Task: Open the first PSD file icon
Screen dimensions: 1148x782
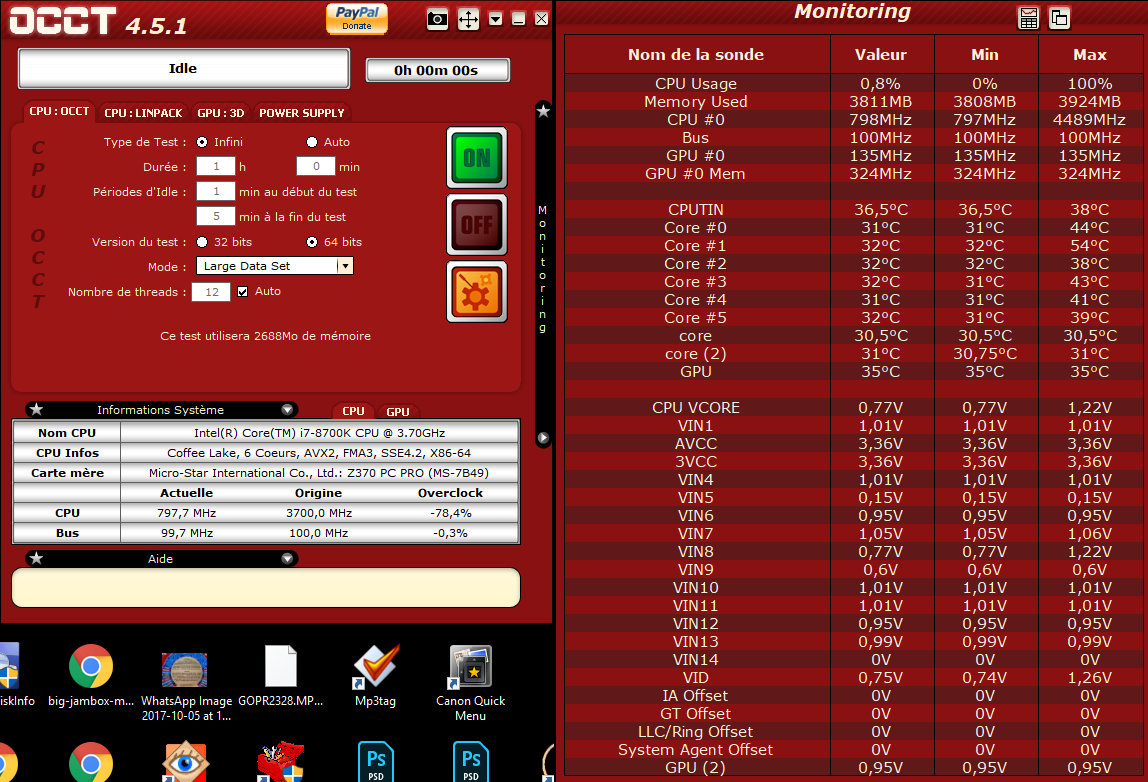Action: [376, 762]
